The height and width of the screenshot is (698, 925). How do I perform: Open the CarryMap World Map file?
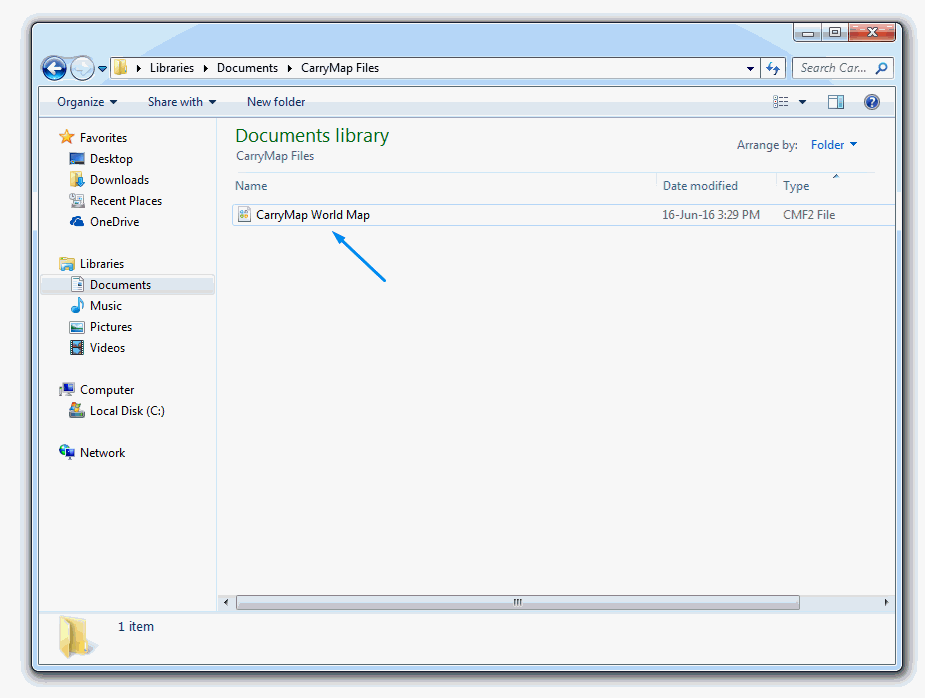click(x=312, y=215)
